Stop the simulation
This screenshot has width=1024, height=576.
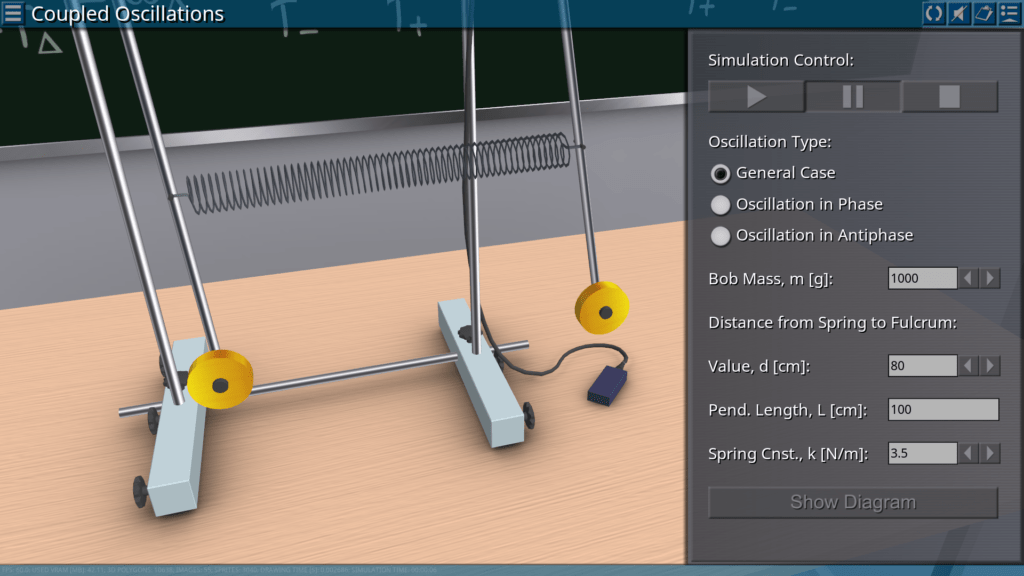click(x=949, y=97)
